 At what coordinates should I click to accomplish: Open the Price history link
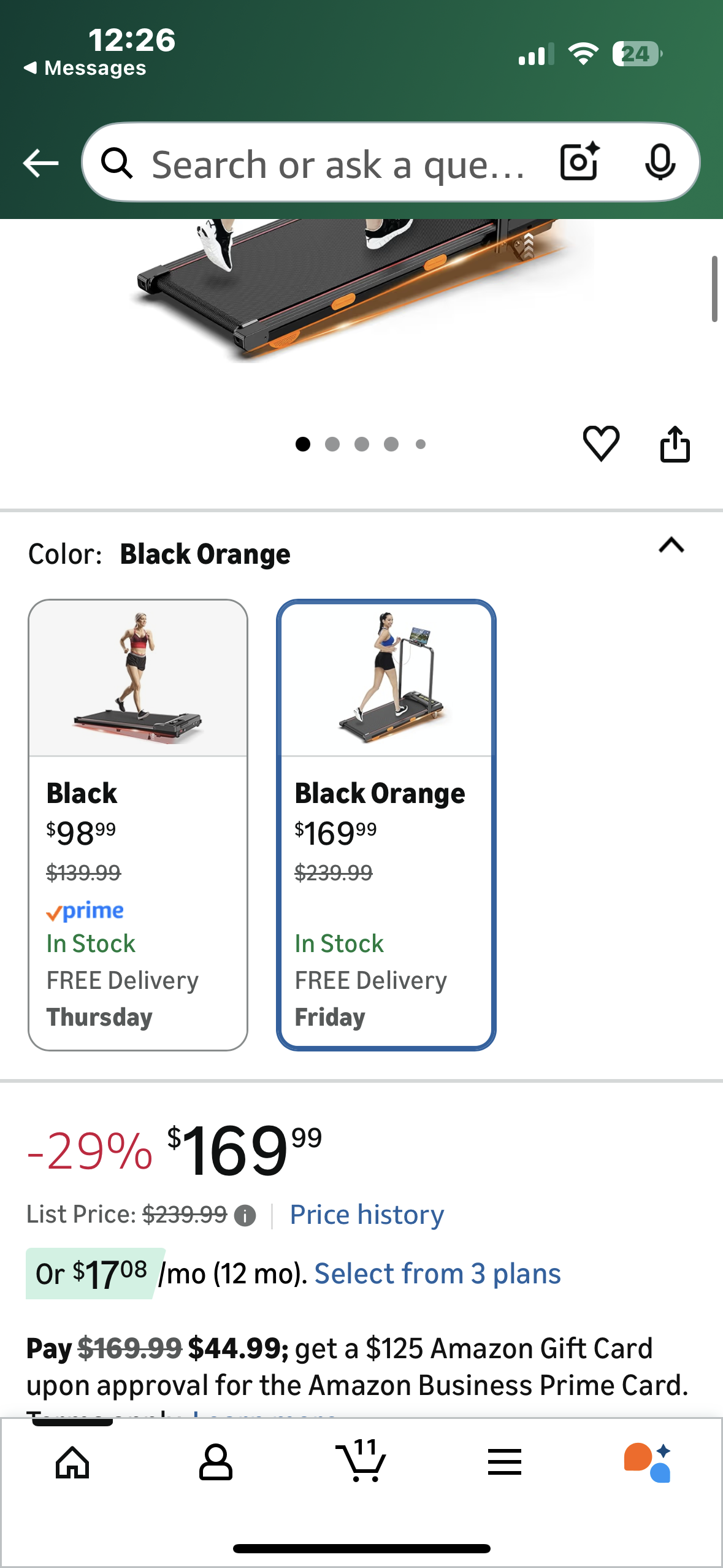[x=367, y=1215]
